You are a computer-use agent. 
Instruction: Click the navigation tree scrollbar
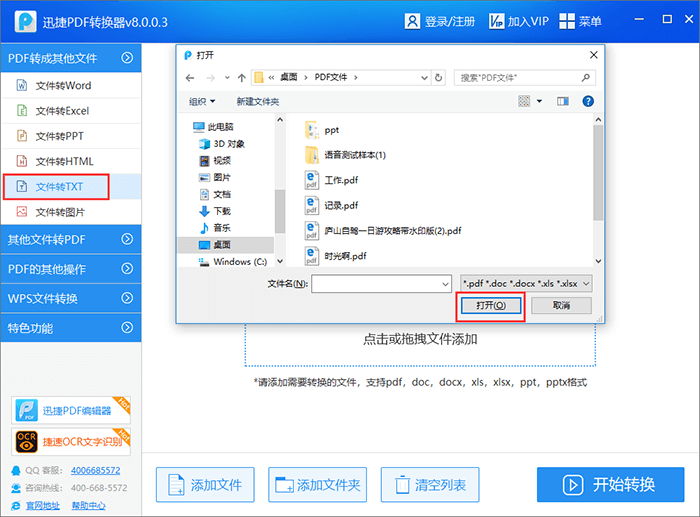280,211
